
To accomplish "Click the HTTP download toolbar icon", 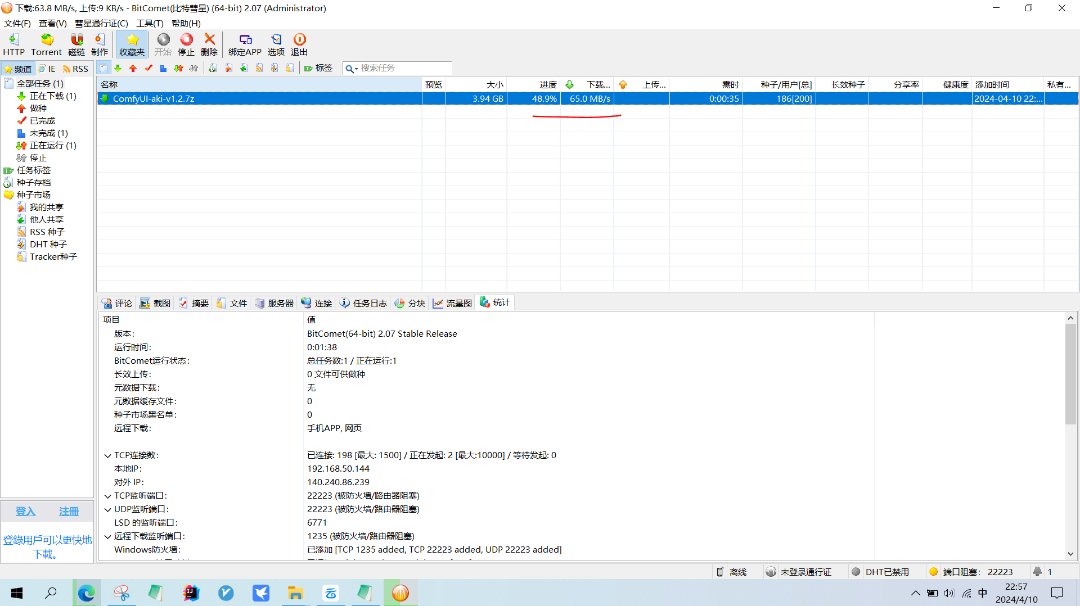I will (x=14, y=44).
